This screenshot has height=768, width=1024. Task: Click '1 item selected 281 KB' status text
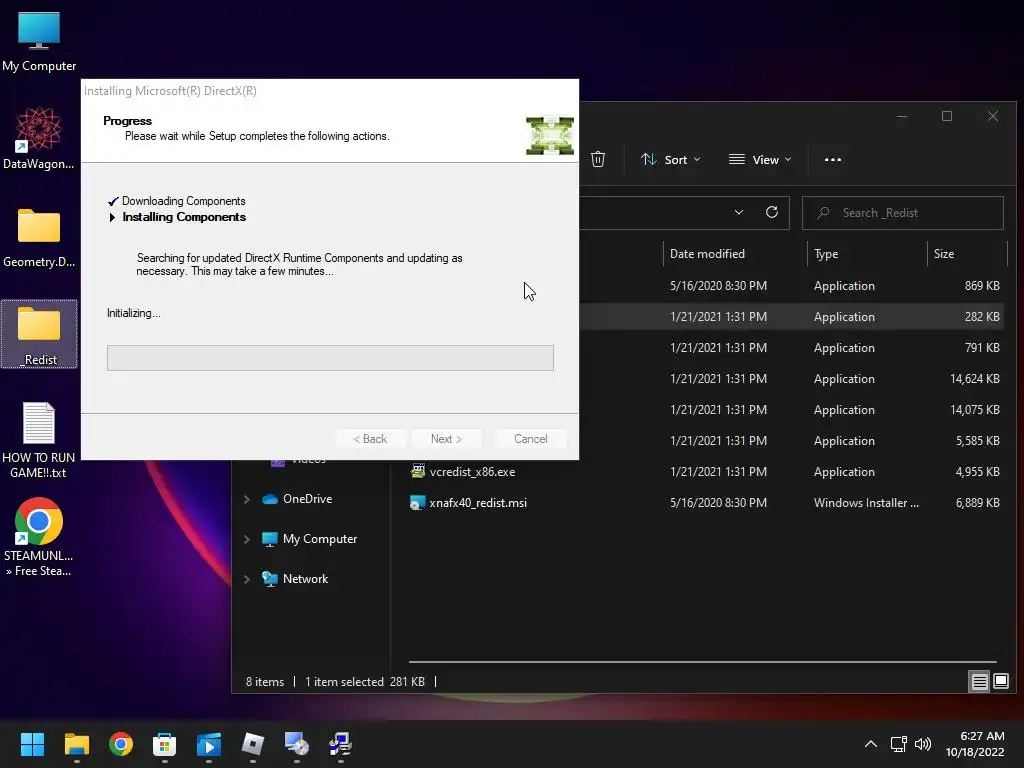pyautogui.click(x=364, y=682)
